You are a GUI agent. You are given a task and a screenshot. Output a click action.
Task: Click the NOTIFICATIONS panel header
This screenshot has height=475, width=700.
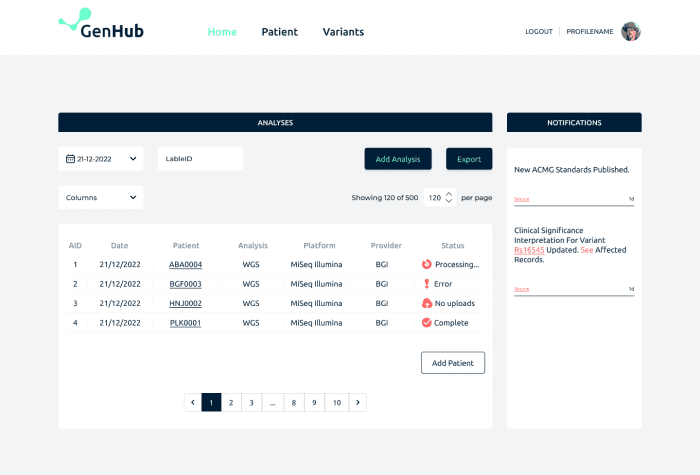[574, 122]
